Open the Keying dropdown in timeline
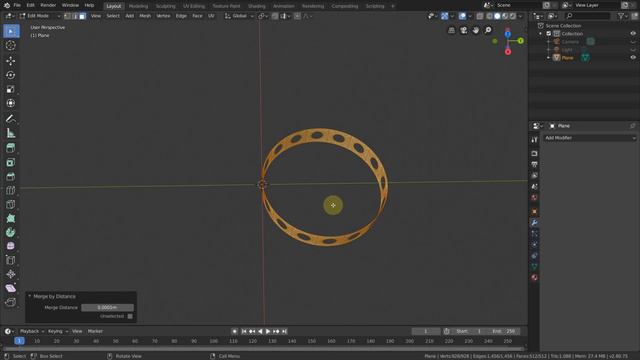Image resolution: width=640 pixels, height=360 pixels. [58, 331]
